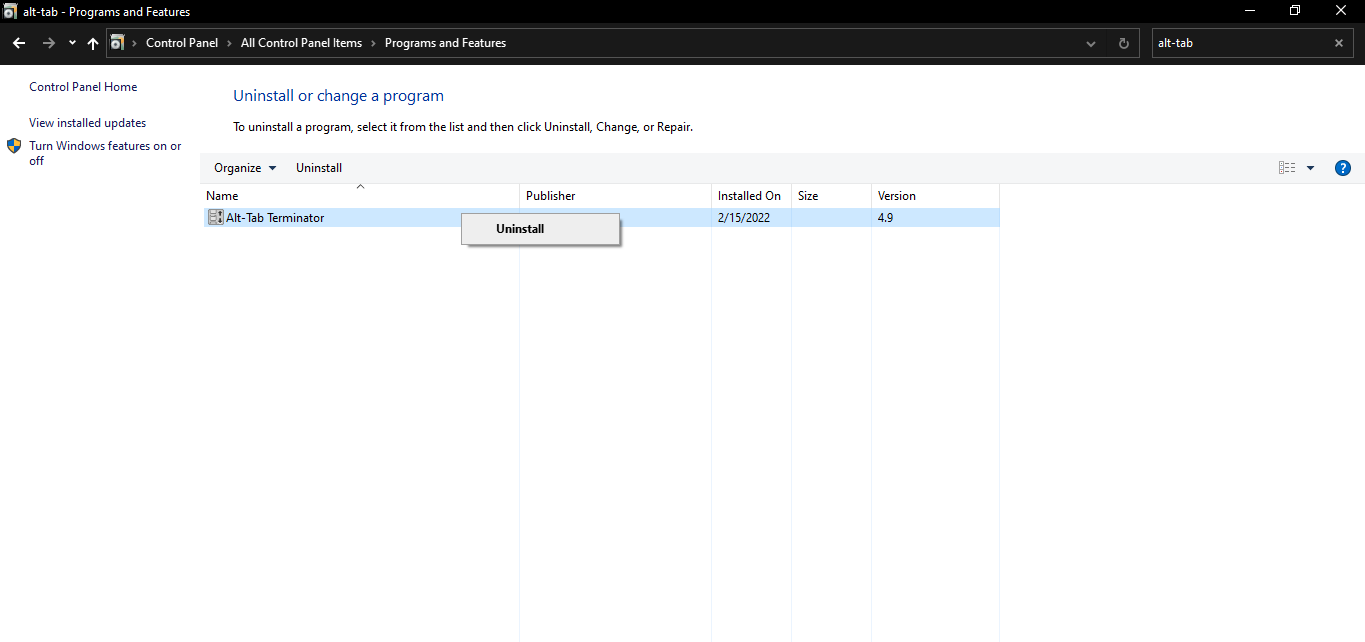1365x642 pixels.
Task: Navigate to All Control Panel Items breadcrumb
Action: (x=301, y=43)
